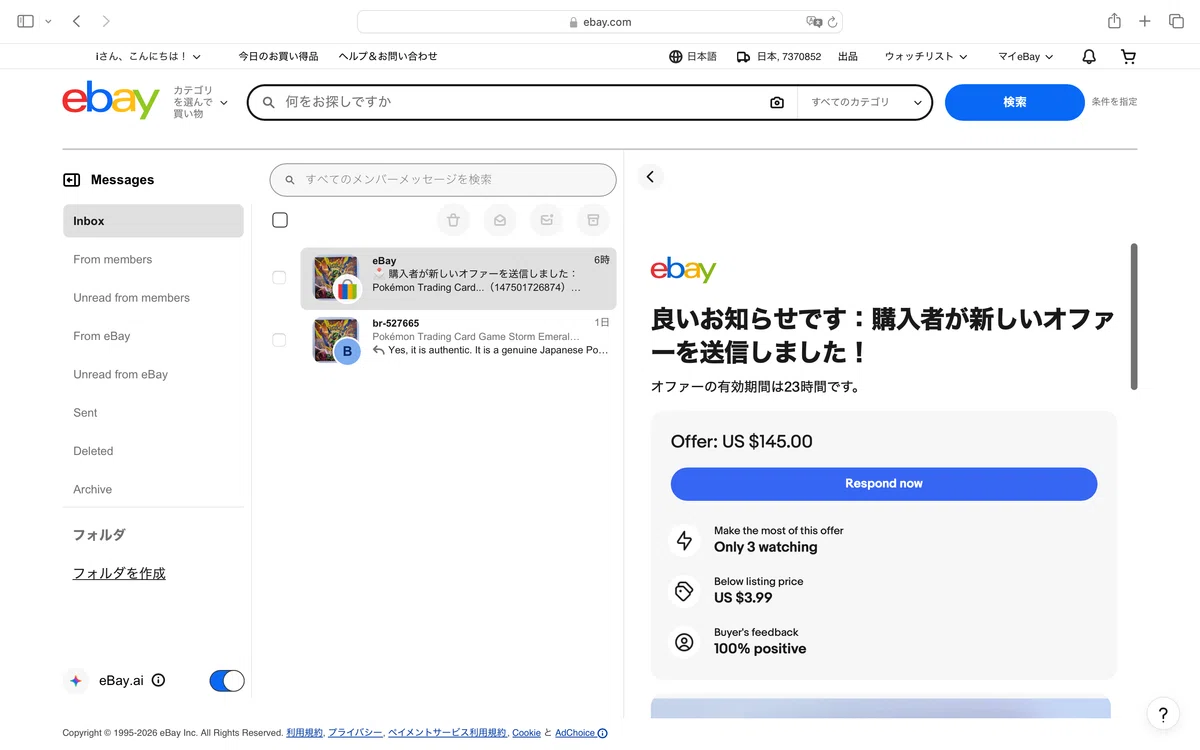Click ペイメントサービス利用規約 footer link
Viewport: 1200px width, 750px height.
click(x=447, y=733)
